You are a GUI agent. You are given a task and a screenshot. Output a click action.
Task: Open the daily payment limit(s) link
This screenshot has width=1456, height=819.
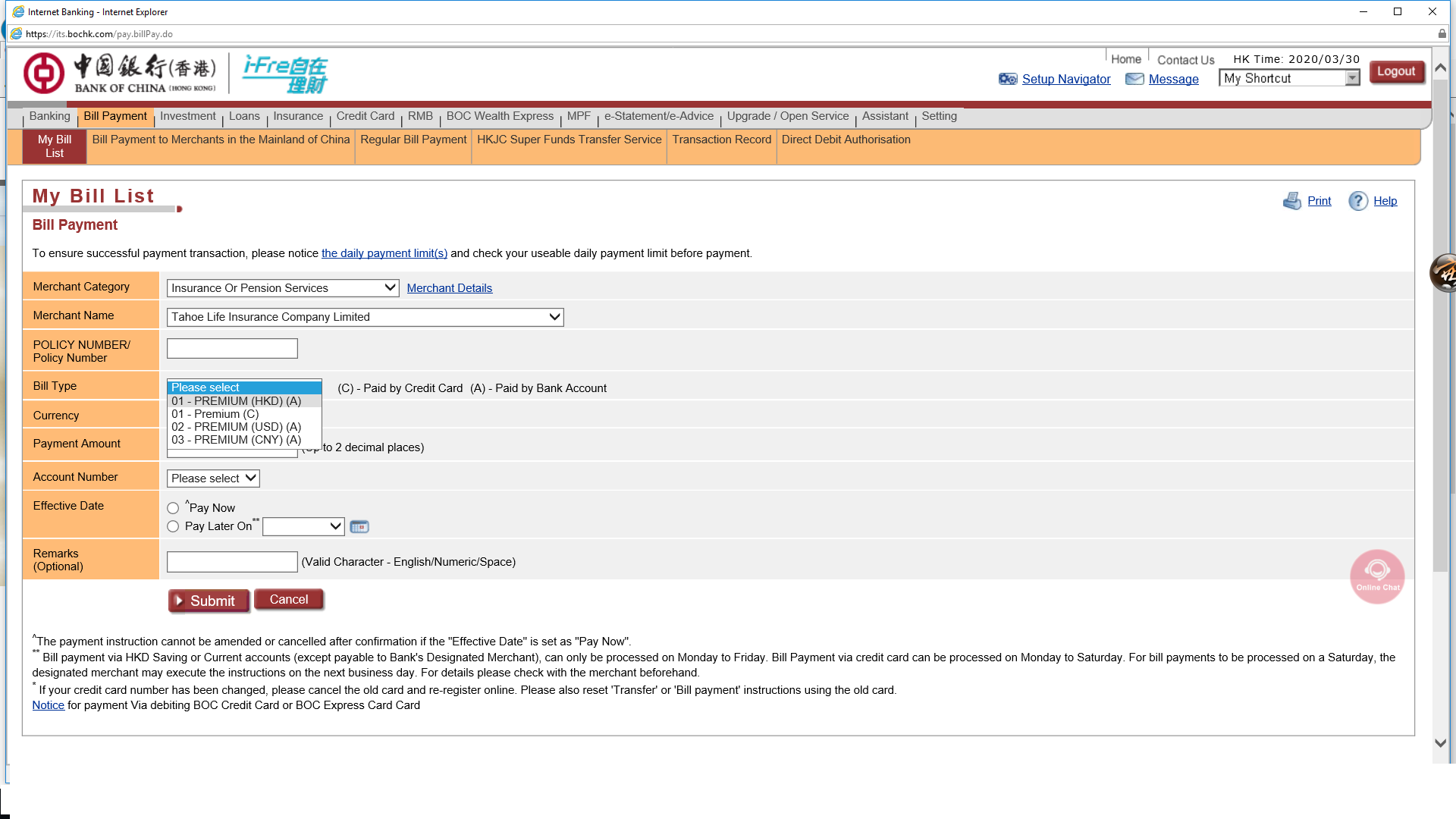click(384, 253)
